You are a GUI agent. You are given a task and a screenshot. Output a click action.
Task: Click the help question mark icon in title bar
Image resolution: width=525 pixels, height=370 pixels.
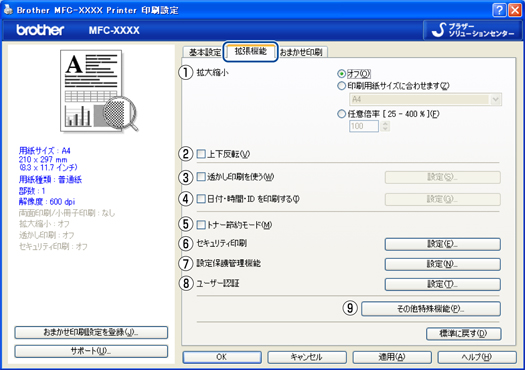pos(499,10)
